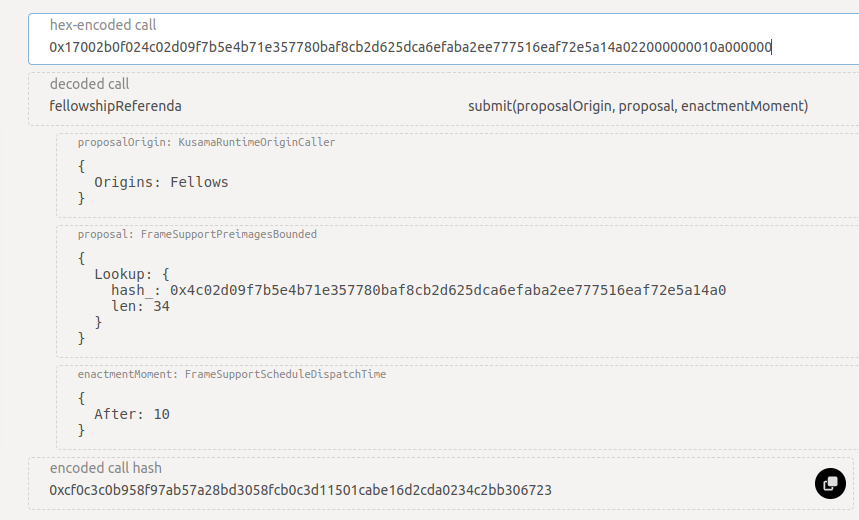Screen dimensions: 859x520
Task: Click the decoded call label
Action: point(89,84)
